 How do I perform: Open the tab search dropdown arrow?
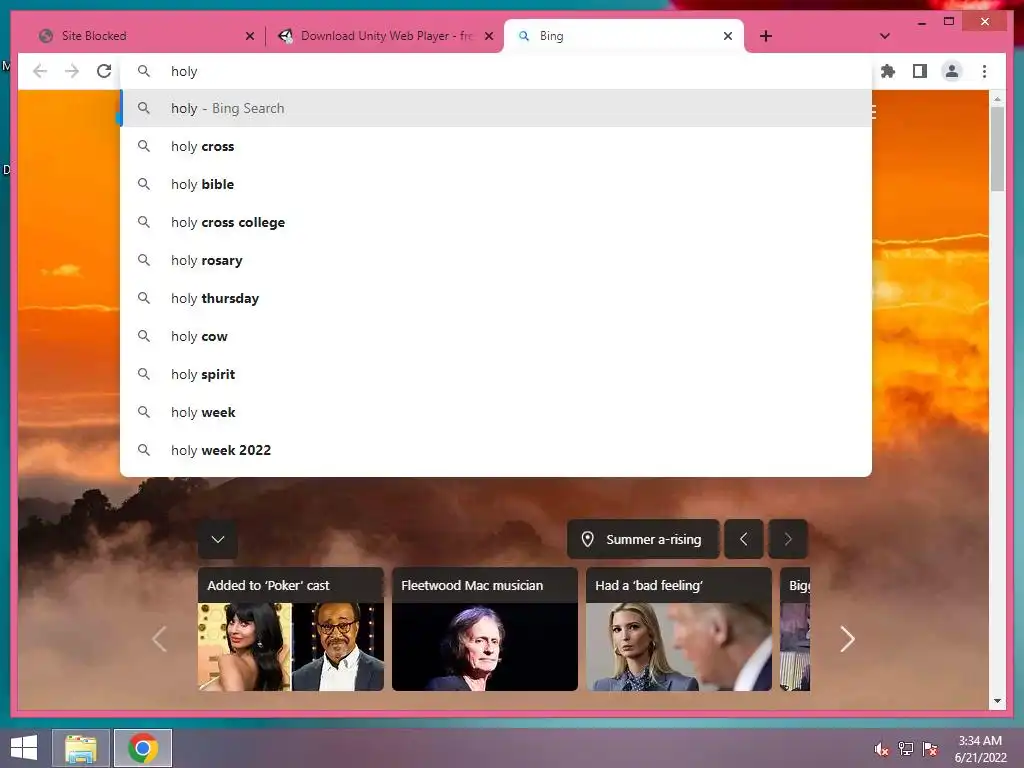point(884,36)
